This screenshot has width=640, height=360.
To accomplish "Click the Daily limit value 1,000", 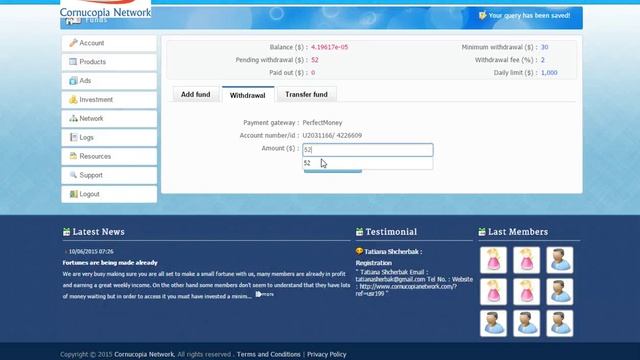I will point(549,73).
